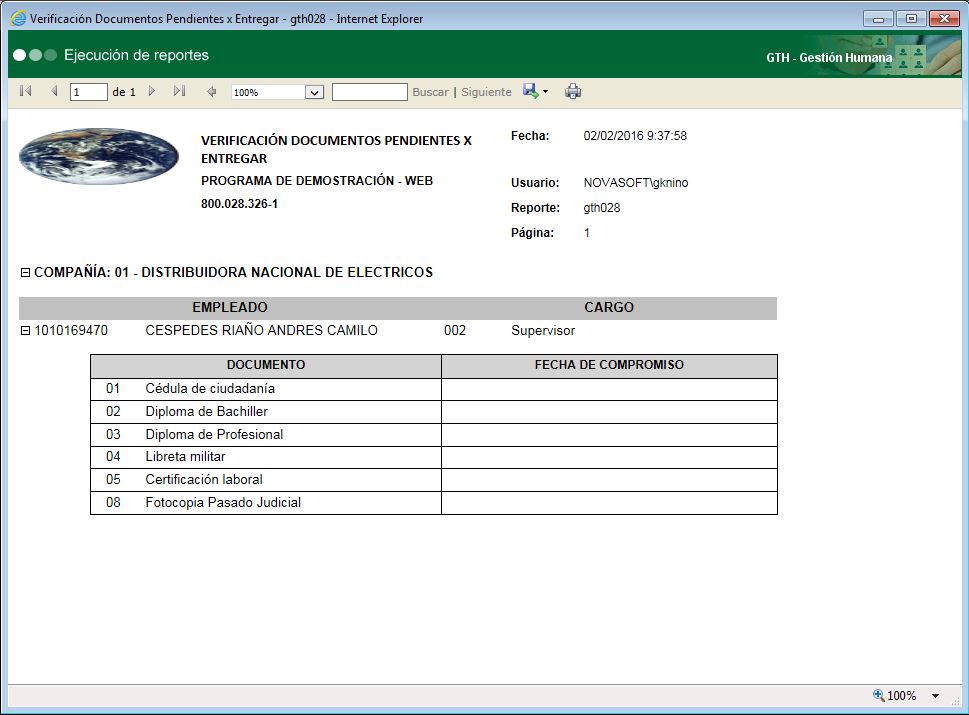969x715 pixels.
Task: Collapse employee 1010169470 details
Action: point(24,330)
